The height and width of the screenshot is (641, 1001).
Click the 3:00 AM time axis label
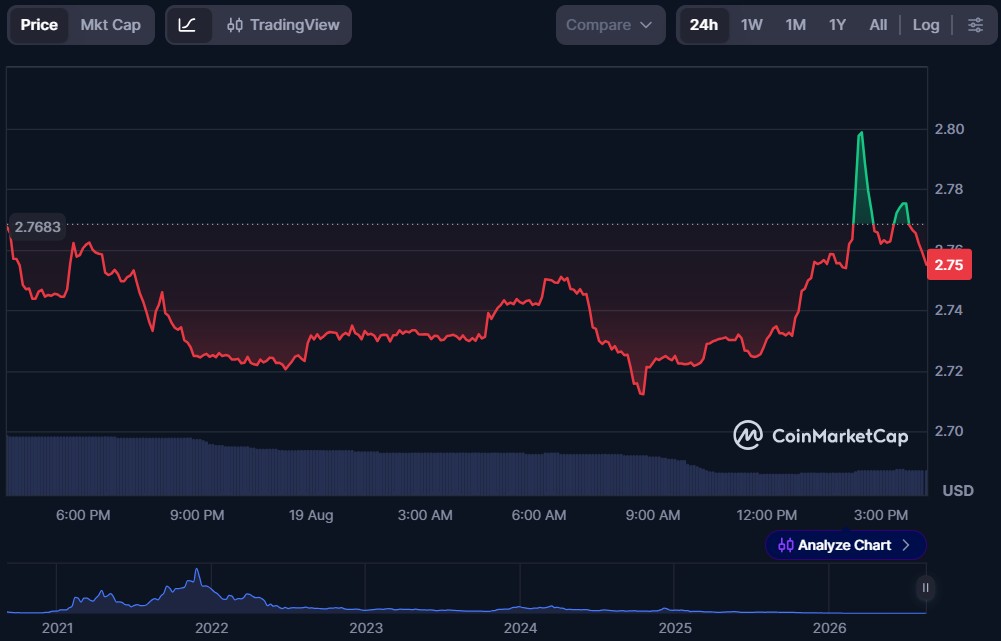425,515
